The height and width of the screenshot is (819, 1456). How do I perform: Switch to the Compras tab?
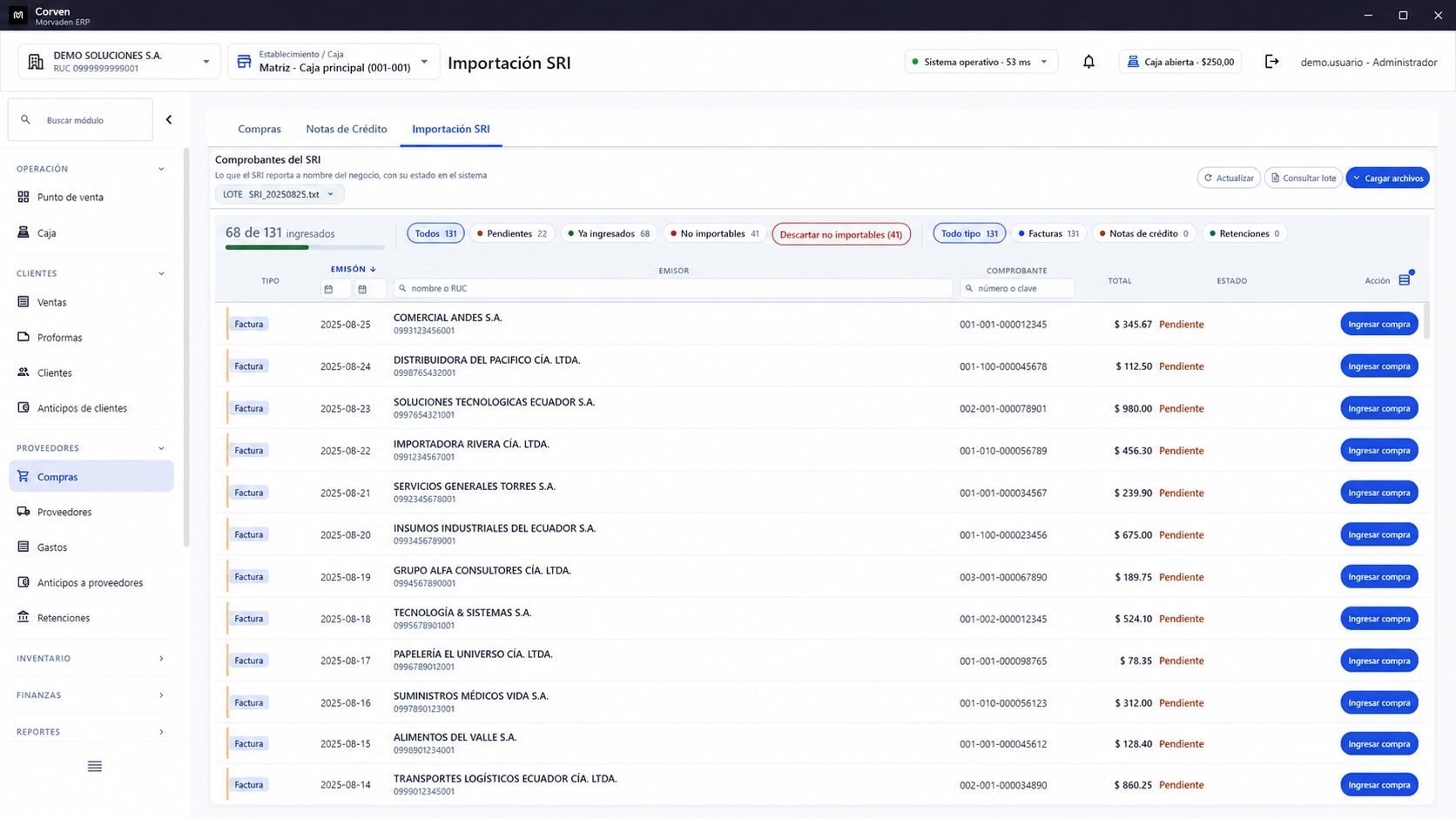(260, 129)
